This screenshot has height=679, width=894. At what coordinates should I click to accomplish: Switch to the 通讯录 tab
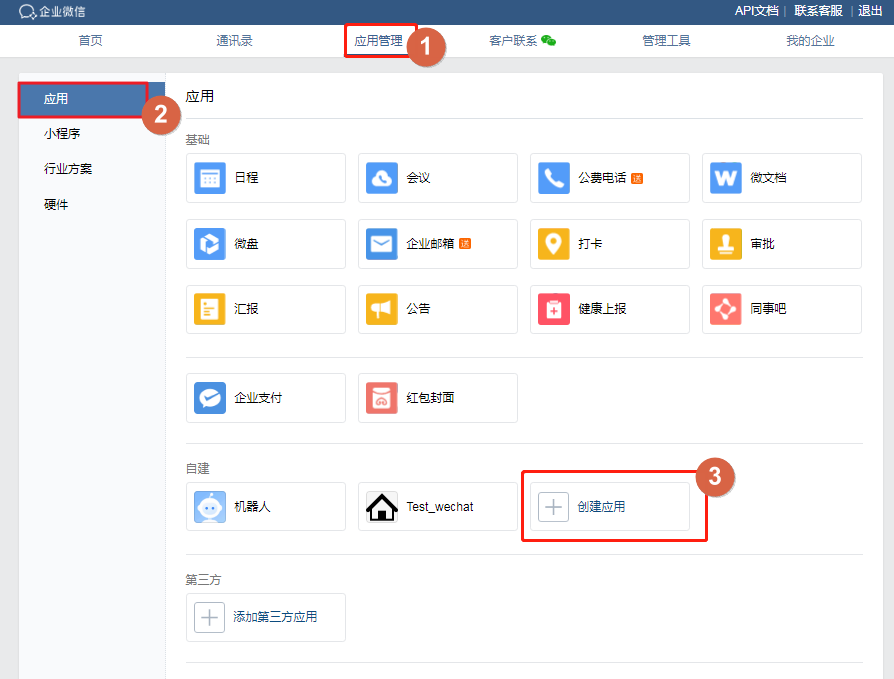[x=234, y=41]
